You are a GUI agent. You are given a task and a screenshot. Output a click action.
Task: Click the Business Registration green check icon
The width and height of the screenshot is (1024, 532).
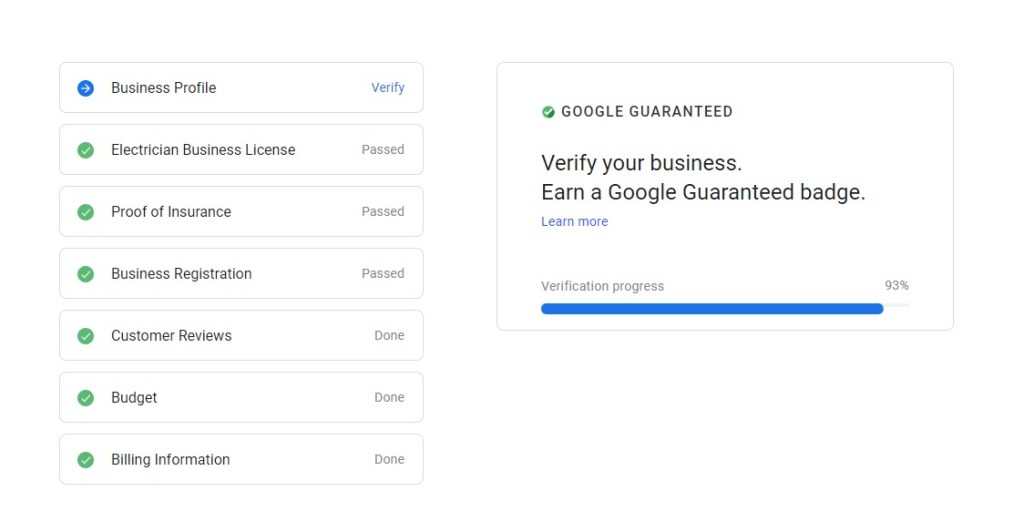pos(86,274)
